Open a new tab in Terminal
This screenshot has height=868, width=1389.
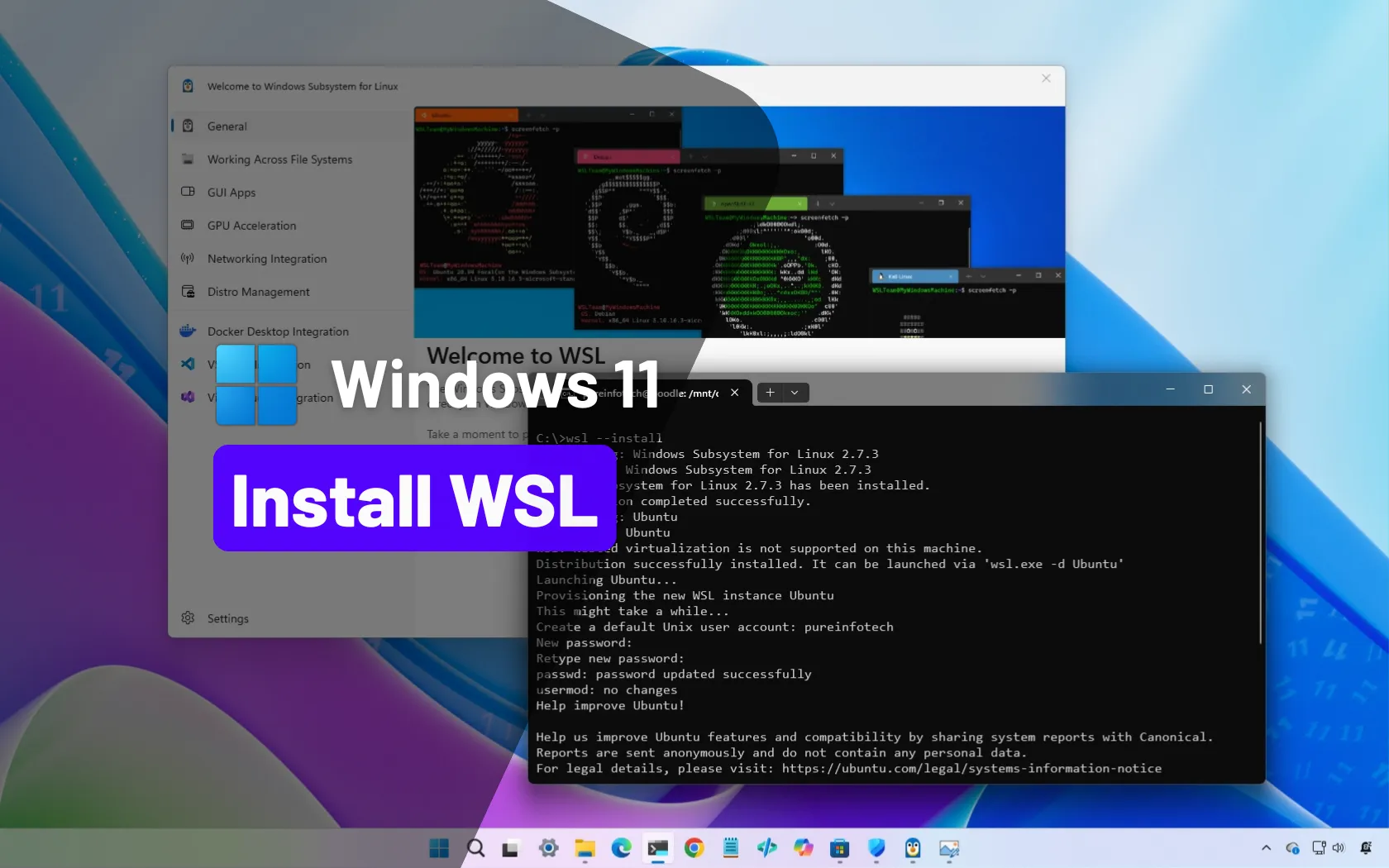click(770, 393)
